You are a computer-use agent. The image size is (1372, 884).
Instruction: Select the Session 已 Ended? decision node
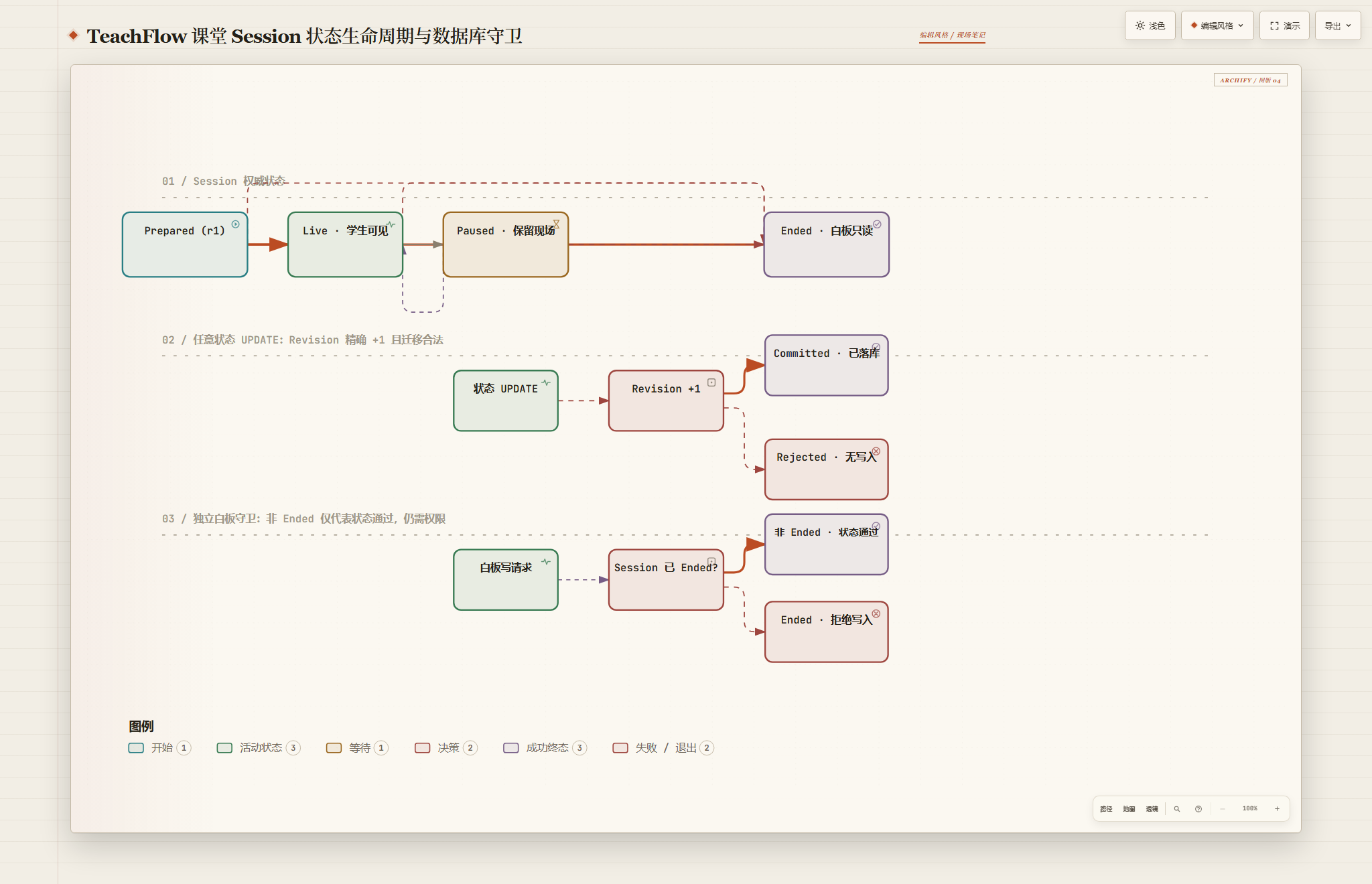pyautogui.click(x=666, y=580)
